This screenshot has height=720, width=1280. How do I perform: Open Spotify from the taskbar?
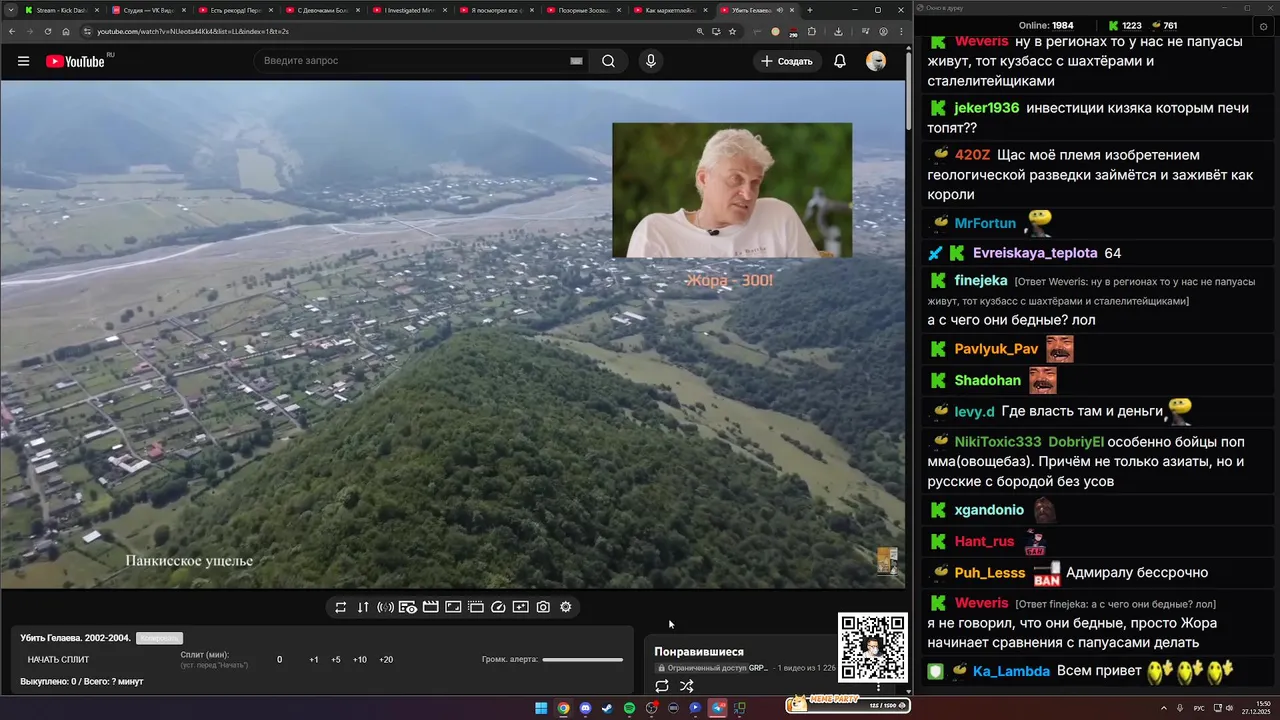point(629,708)
